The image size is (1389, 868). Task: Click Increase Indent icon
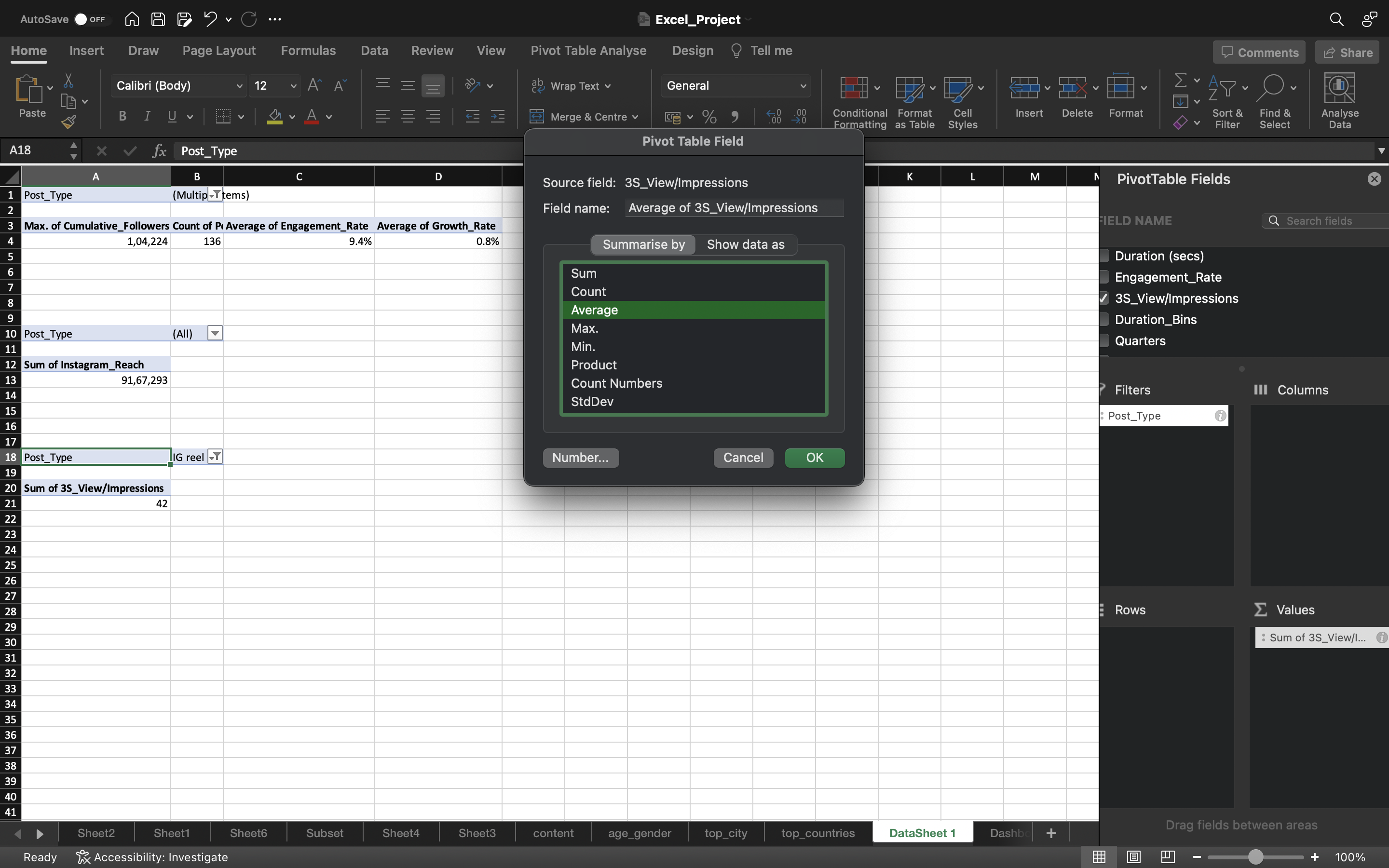pyautogui.click(x=498, y=117)
